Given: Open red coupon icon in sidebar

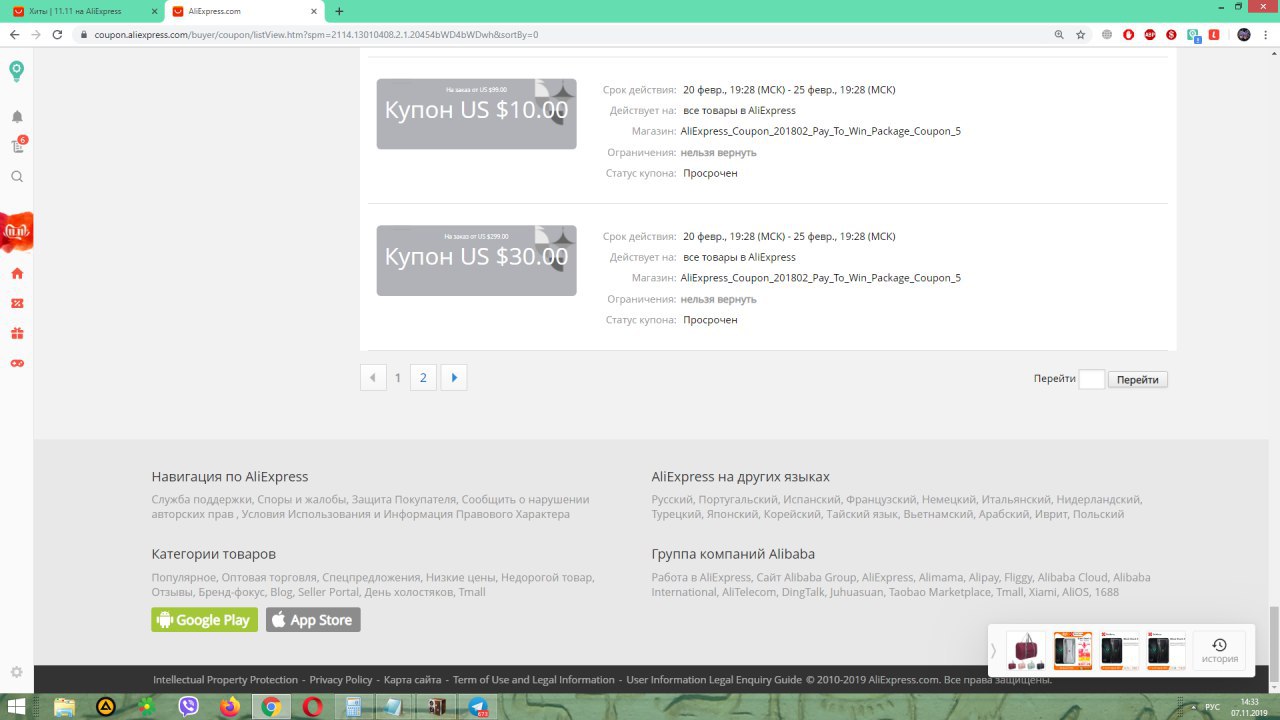Looking at the screenshot, I should (17, 303).
